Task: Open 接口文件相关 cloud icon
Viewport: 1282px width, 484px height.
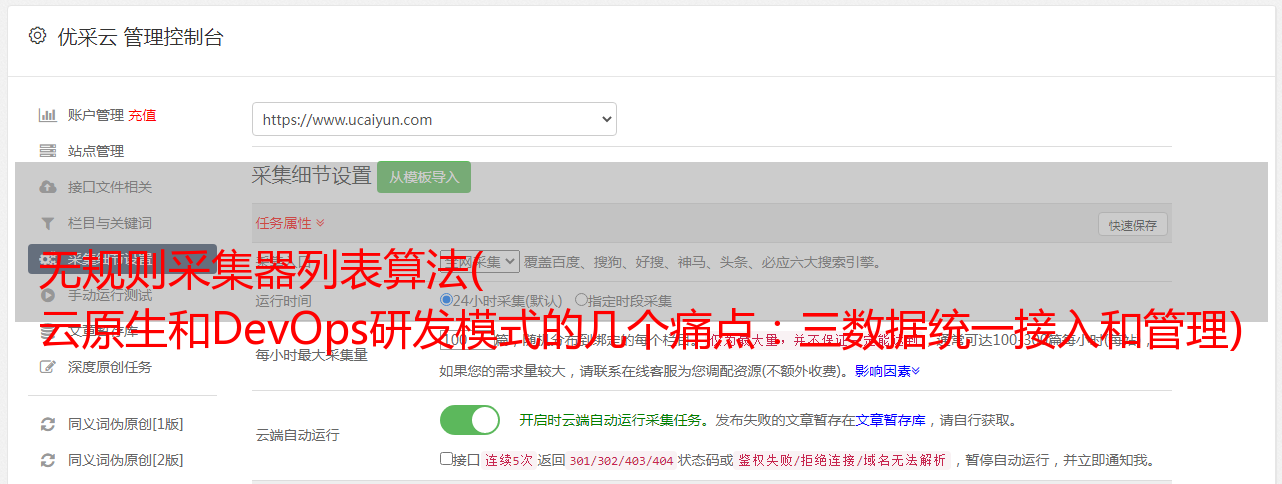Action: click(47, 187)
